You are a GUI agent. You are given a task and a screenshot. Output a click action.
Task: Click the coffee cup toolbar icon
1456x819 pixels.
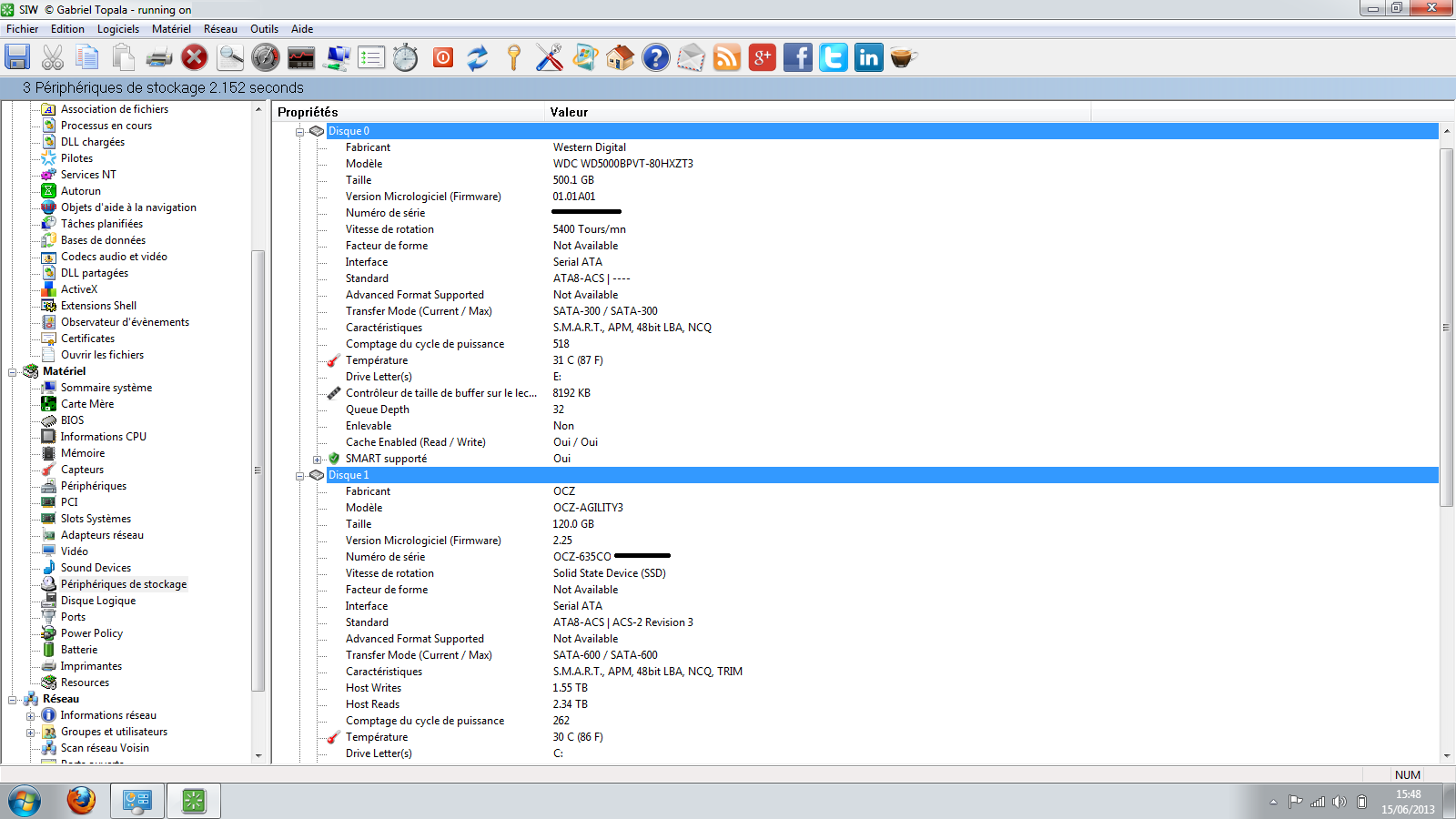pyautogui.click(x=903, y=57)
